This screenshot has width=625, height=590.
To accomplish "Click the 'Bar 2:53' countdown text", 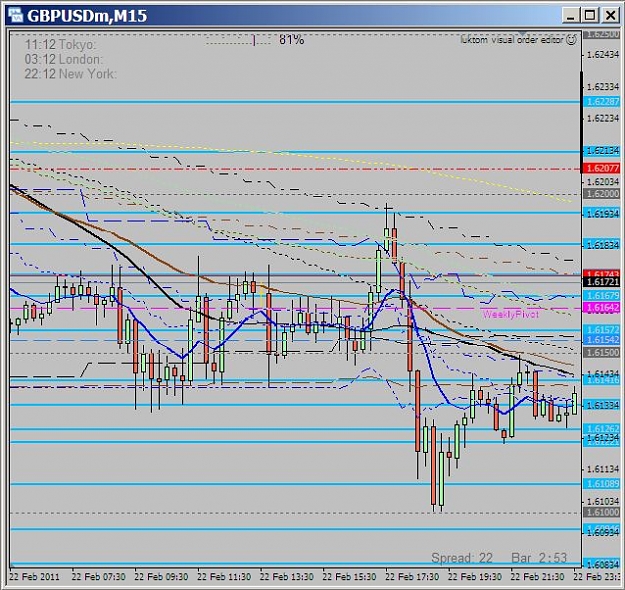I will (539, 558).
